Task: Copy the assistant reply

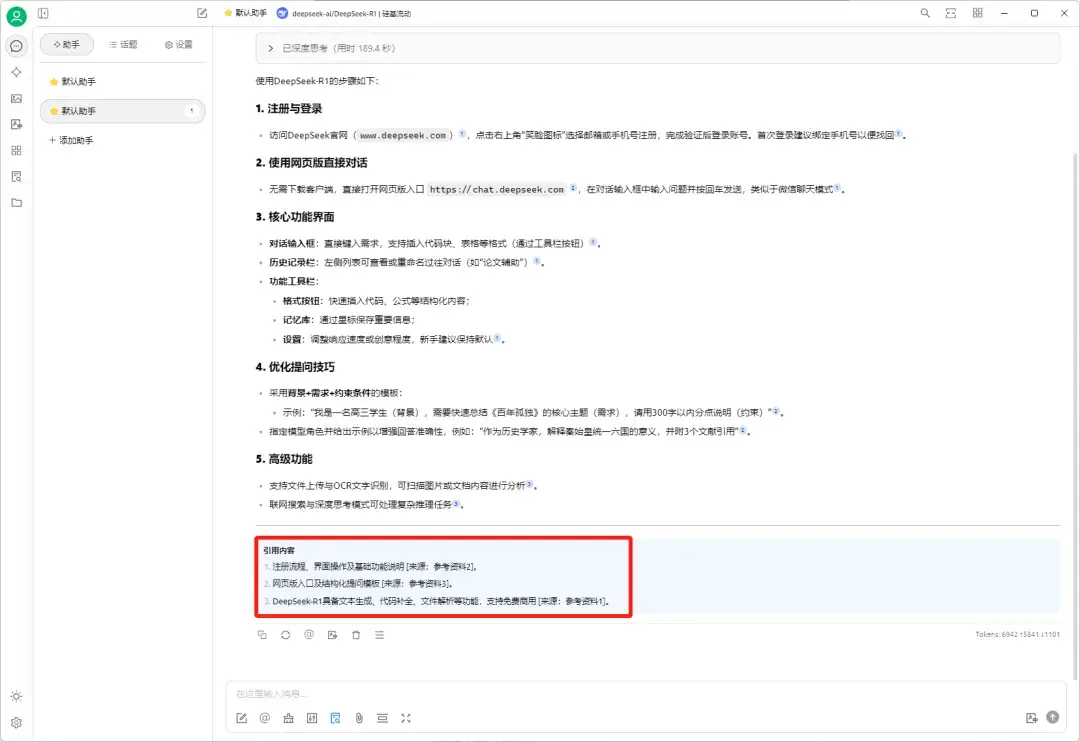Action: pyautogui.click(x=262, y=635)
